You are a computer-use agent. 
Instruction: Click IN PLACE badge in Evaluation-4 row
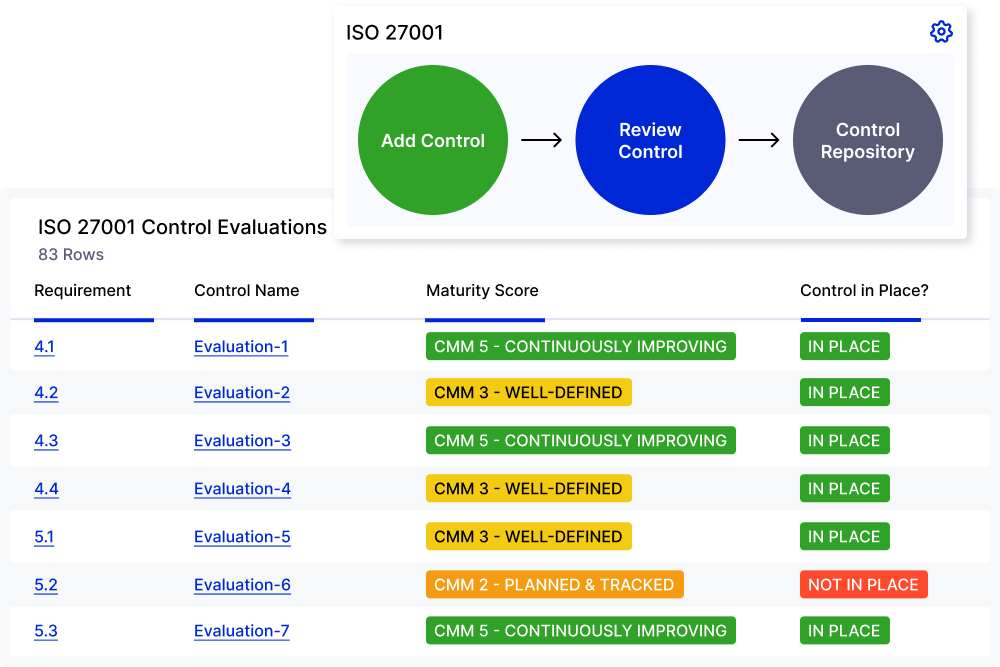point(844,488)
